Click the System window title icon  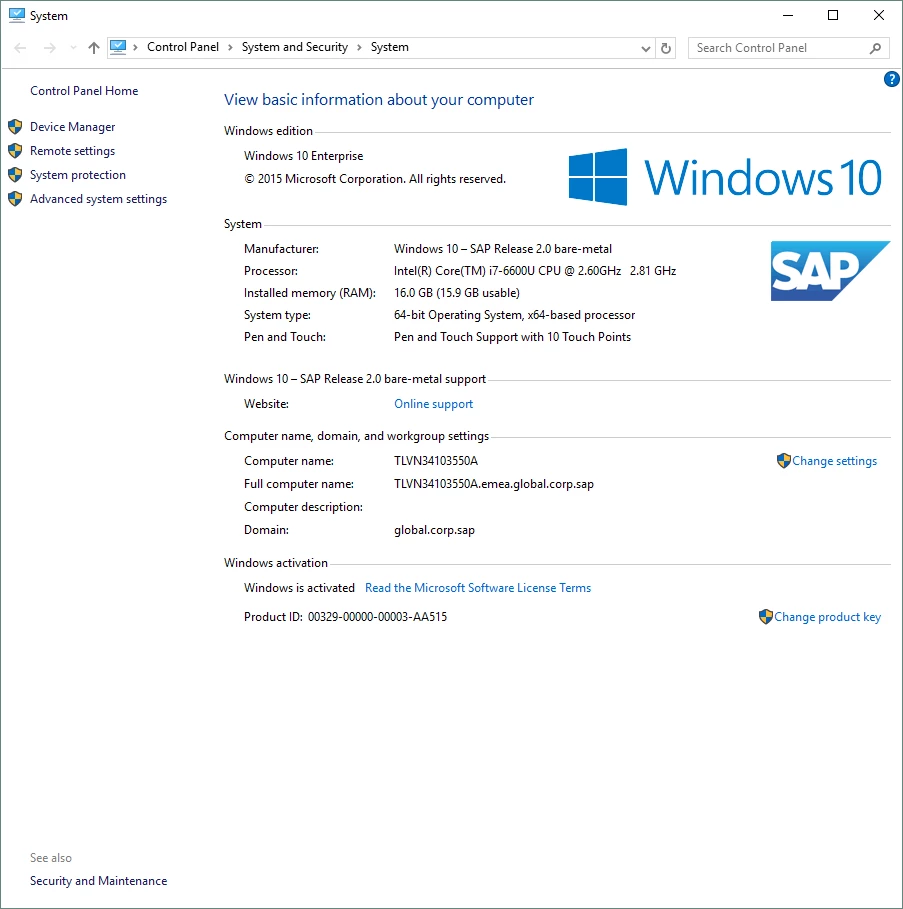click(x=17, y=15)
